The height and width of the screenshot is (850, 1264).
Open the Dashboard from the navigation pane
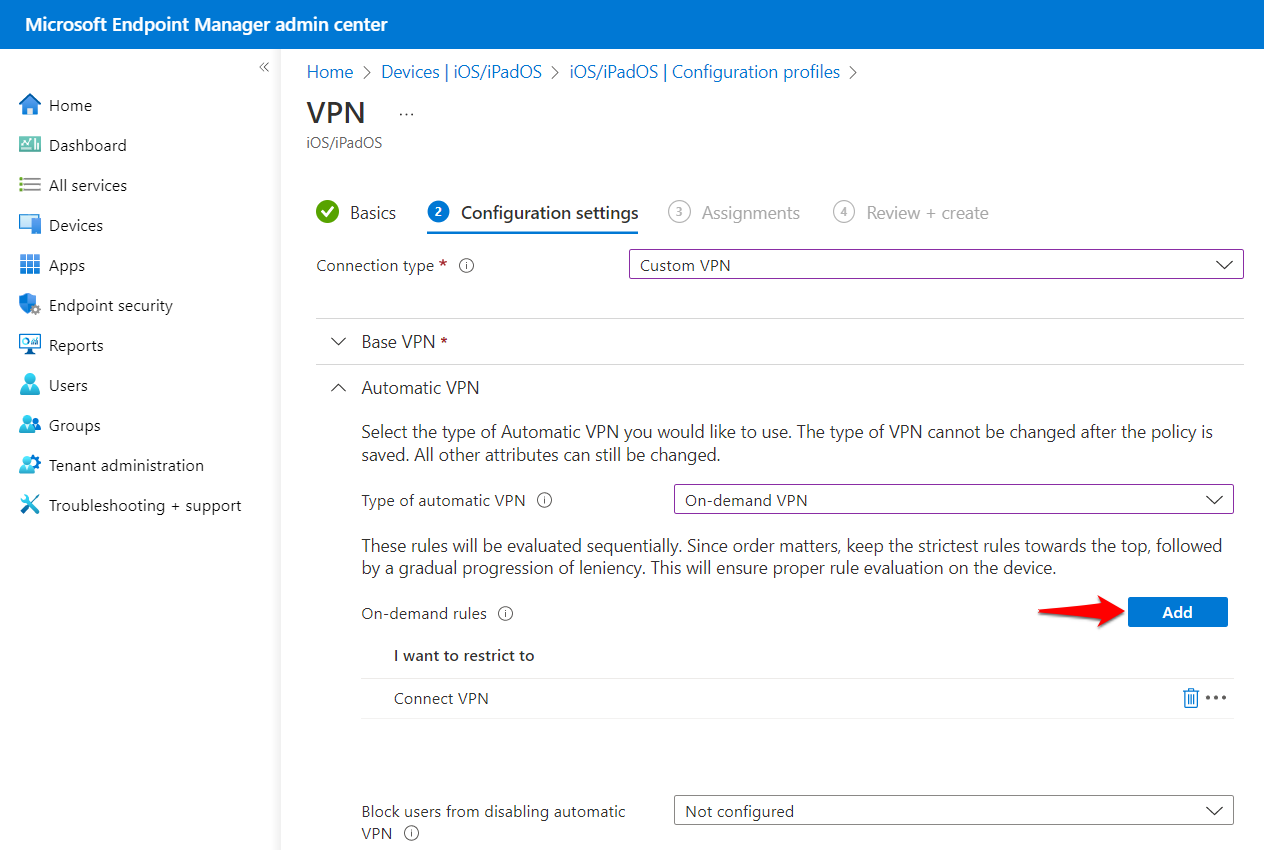pos(29,145)
